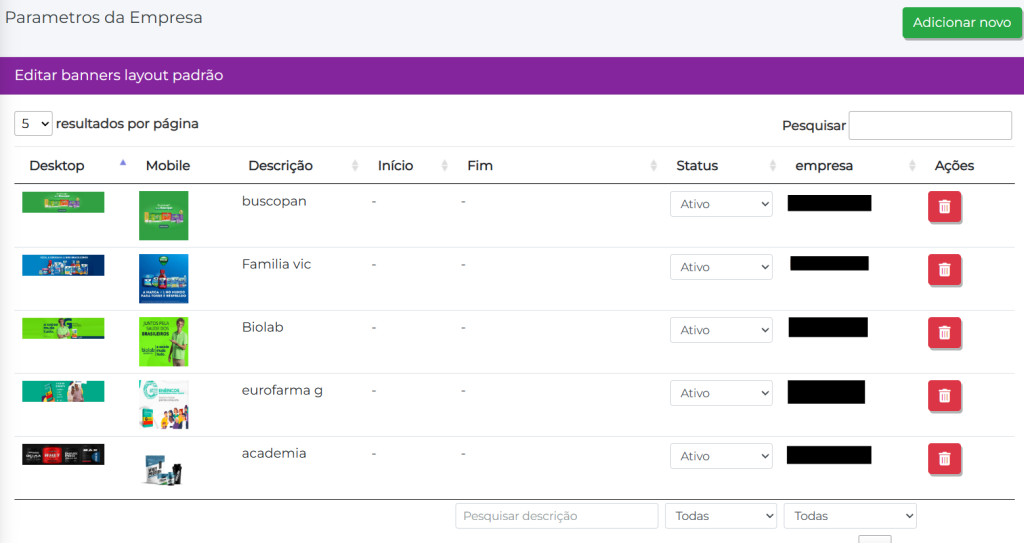Screen dimensions: 1024x543
Task: Sort by the Início column header
Action: [395, 166]
